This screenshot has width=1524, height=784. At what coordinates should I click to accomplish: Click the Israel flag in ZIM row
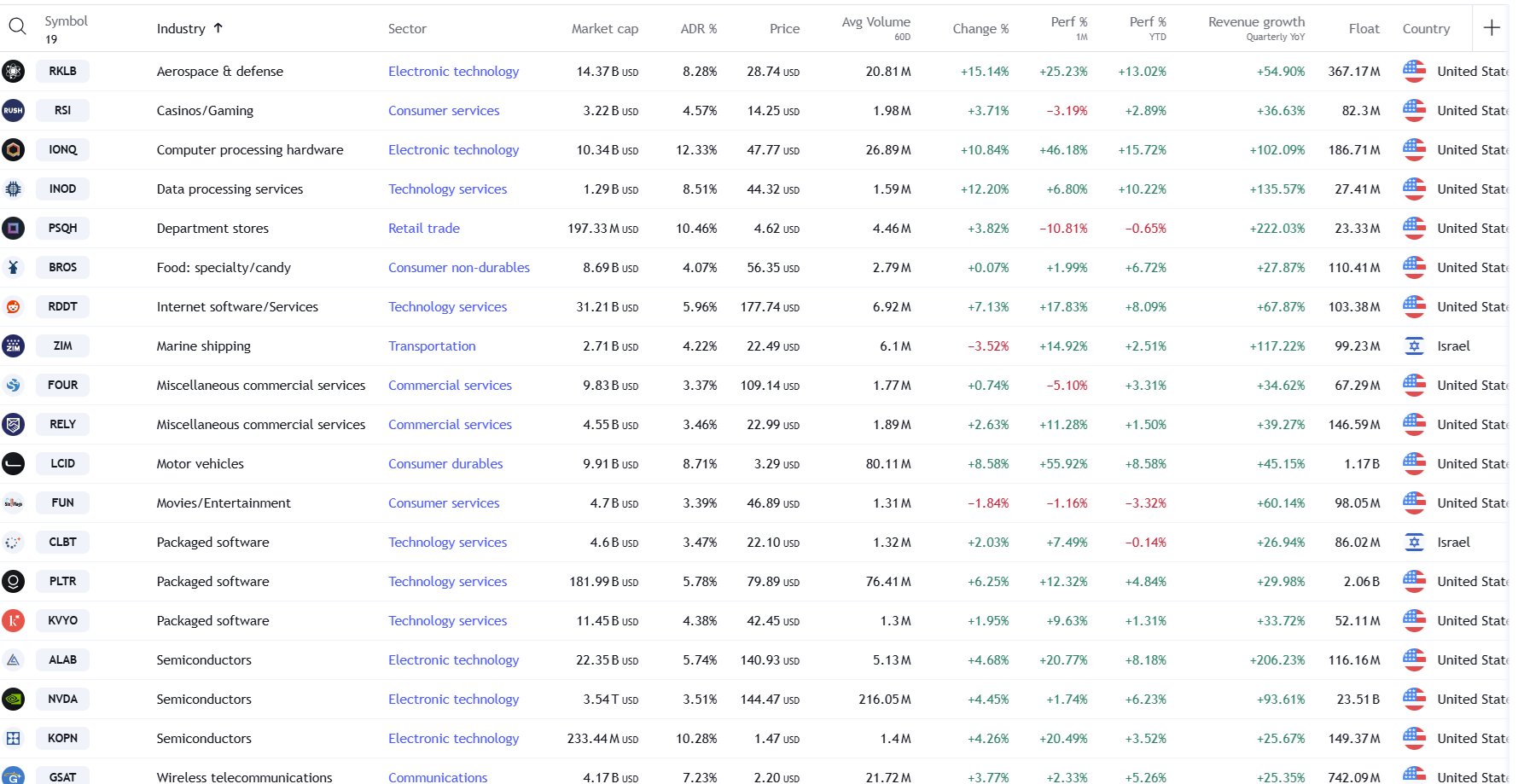click(1414, 346)
